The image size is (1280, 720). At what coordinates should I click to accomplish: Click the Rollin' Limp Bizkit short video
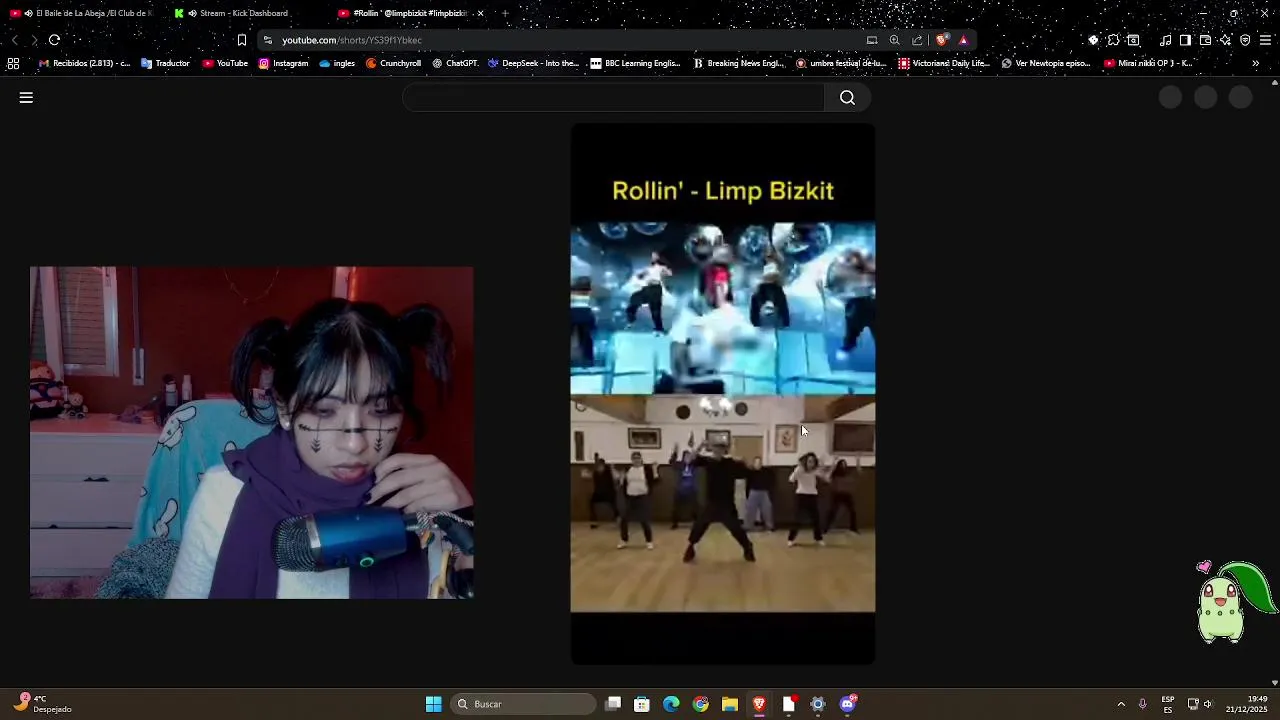[x=722, y=394]
